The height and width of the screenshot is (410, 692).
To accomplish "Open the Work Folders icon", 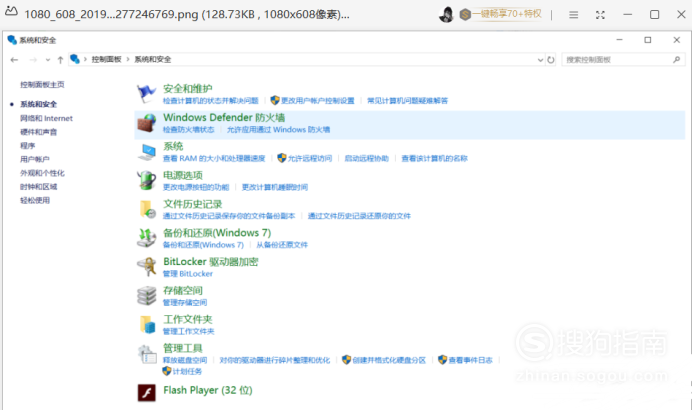I will 147,325.
